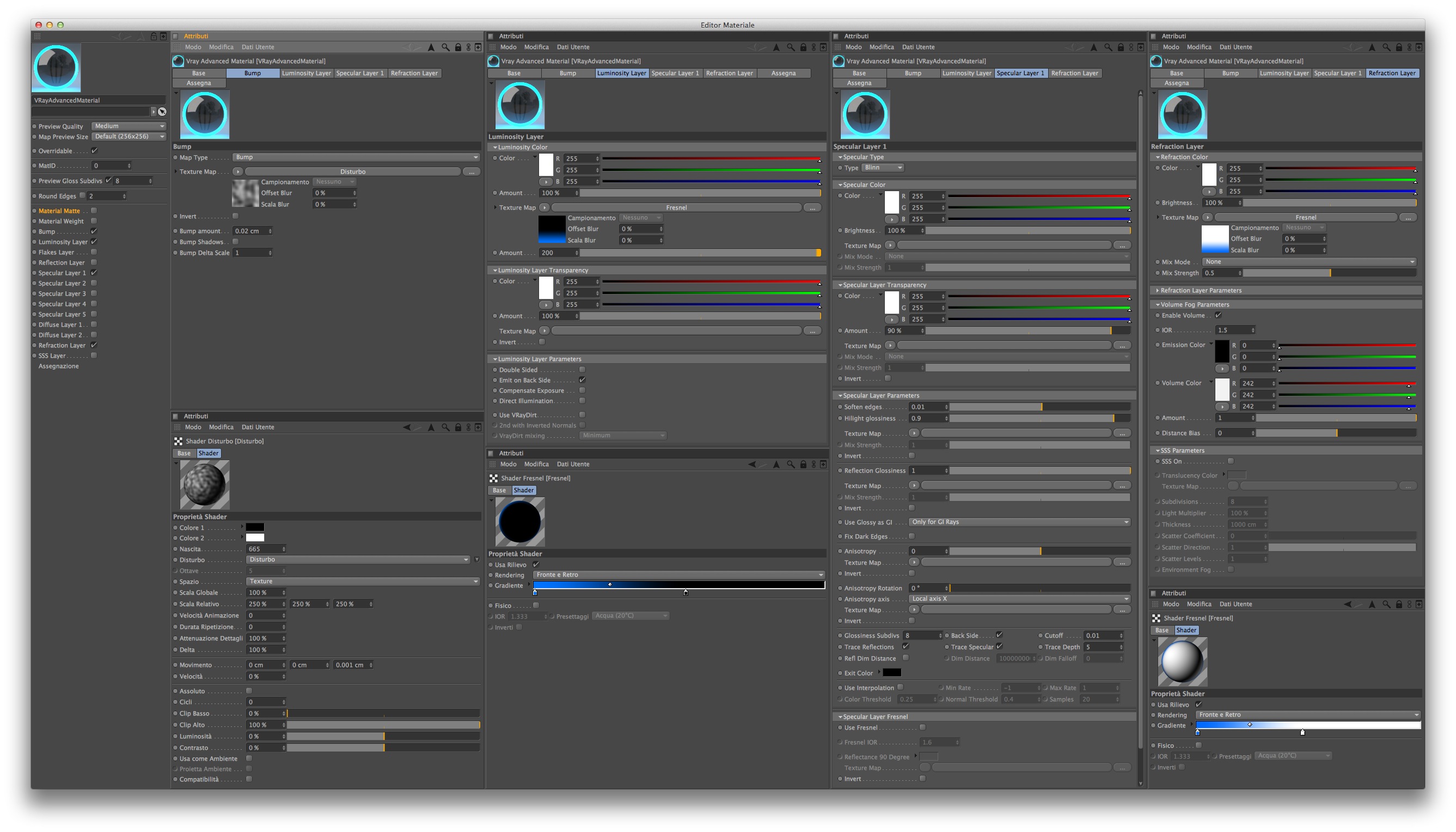Click new-panel plus icon in Specular Layer panel
The height and width of the screenshot is (832, 1456).
coord(1140,47)
